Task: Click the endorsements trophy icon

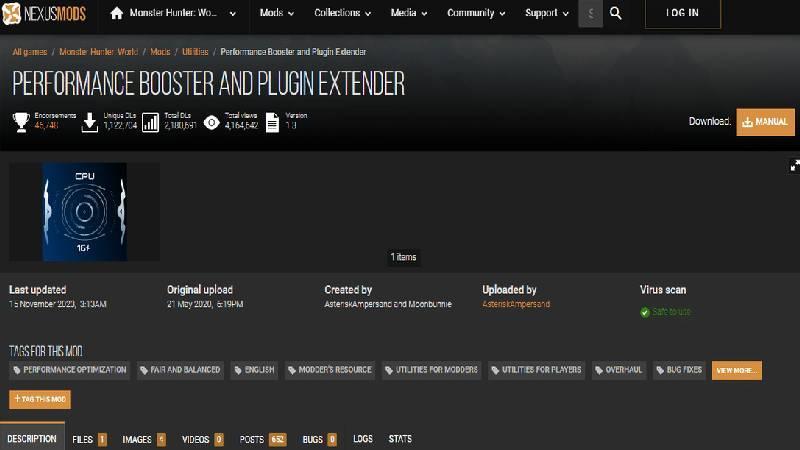Action: tap(21, 122)
